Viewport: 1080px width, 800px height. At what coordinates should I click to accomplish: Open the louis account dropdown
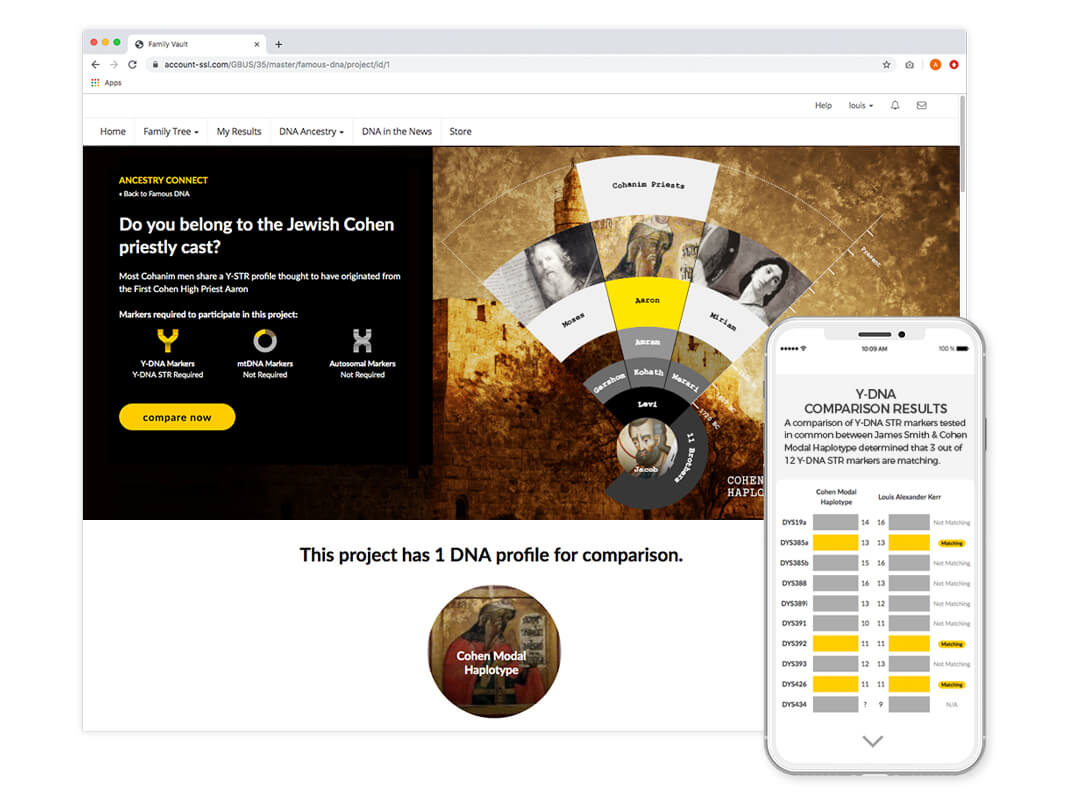coord(860,105)
